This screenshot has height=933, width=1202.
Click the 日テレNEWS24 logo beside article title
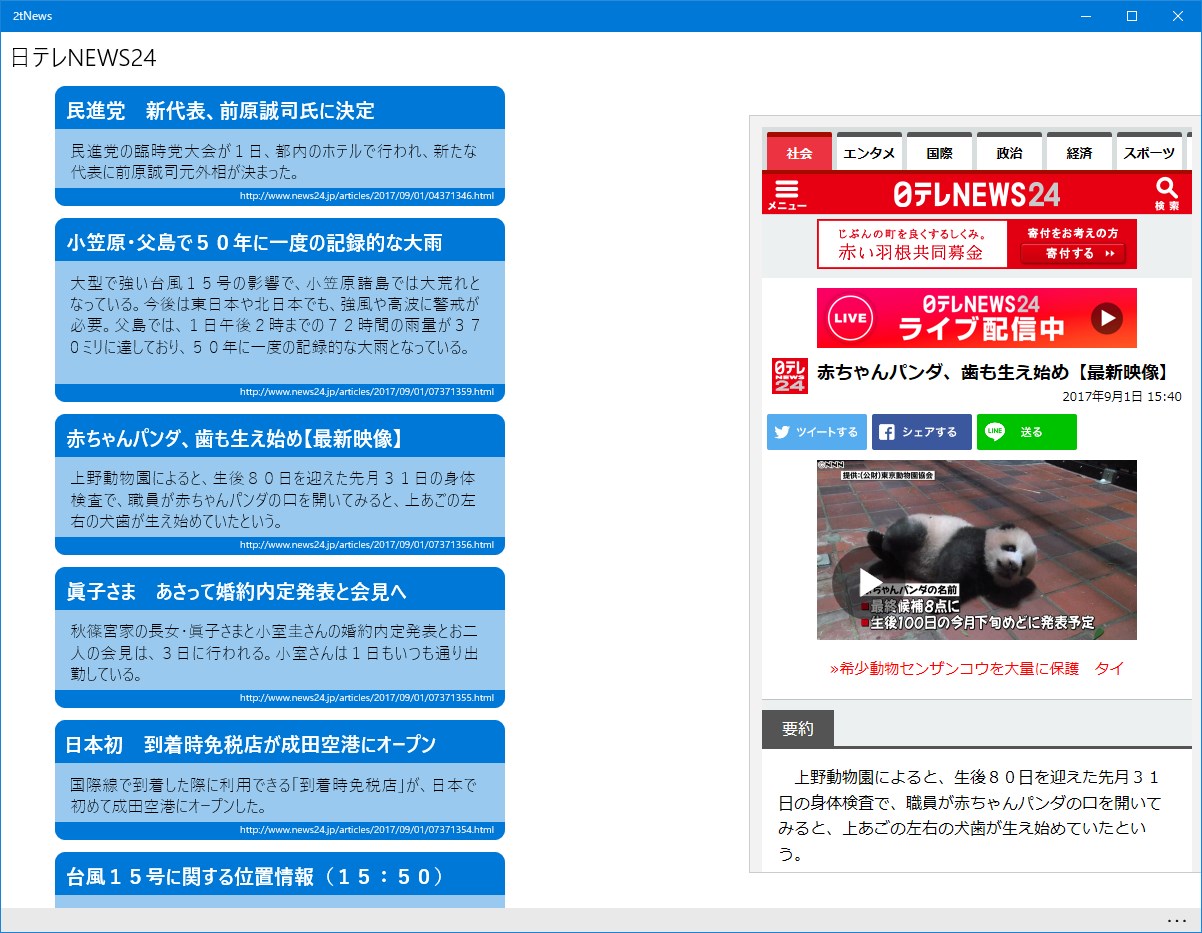coord(789,375)
